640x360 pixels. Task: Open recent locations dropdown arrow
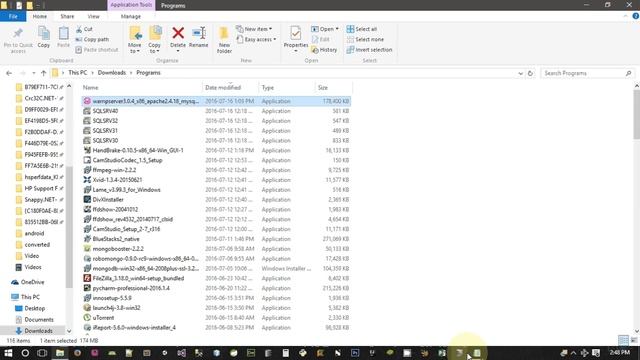(33, 73)
